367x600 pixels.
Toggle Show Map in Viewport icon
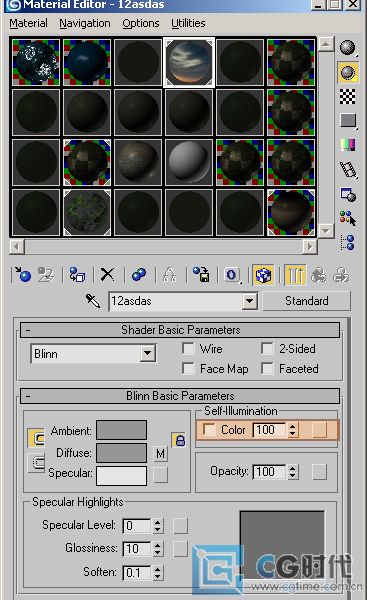[263, 274]
